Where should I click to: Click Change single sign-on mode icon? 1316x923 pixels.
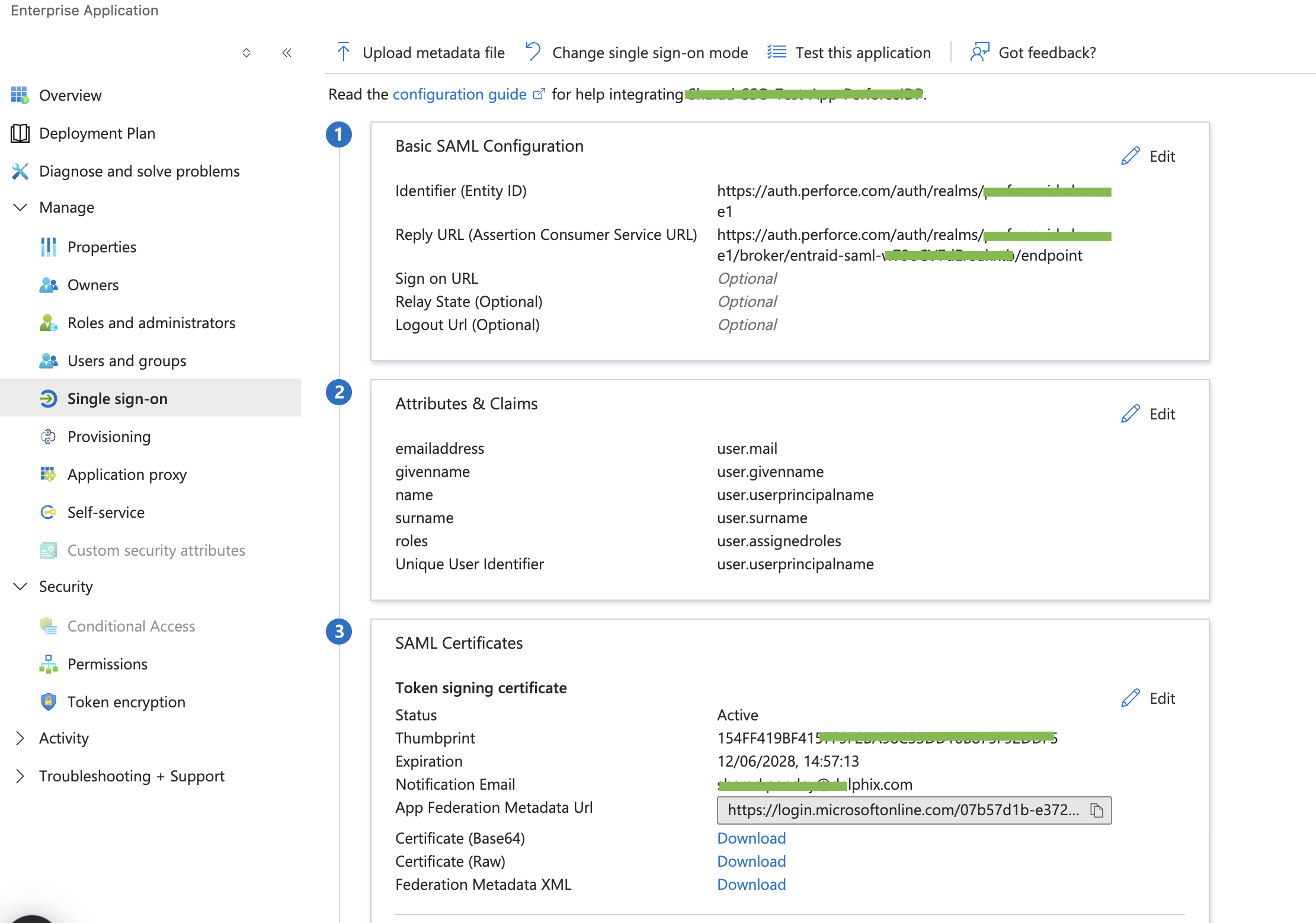point(533,52)
